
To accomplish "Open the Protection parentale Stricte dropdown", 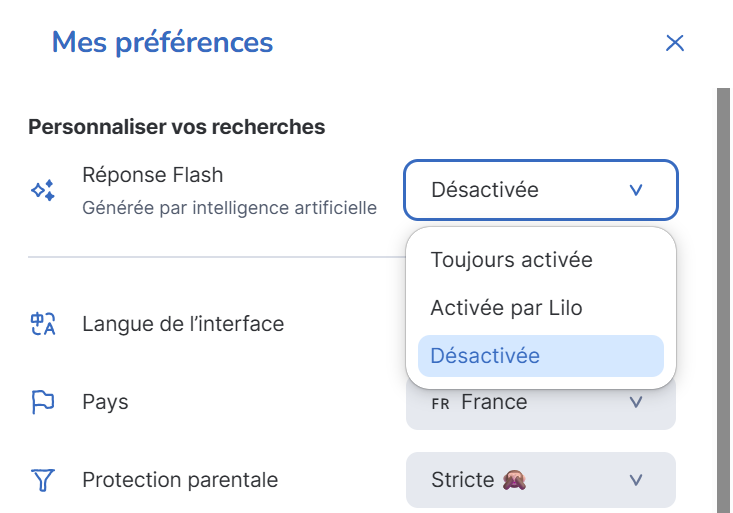I will click(x=540, y=480).
